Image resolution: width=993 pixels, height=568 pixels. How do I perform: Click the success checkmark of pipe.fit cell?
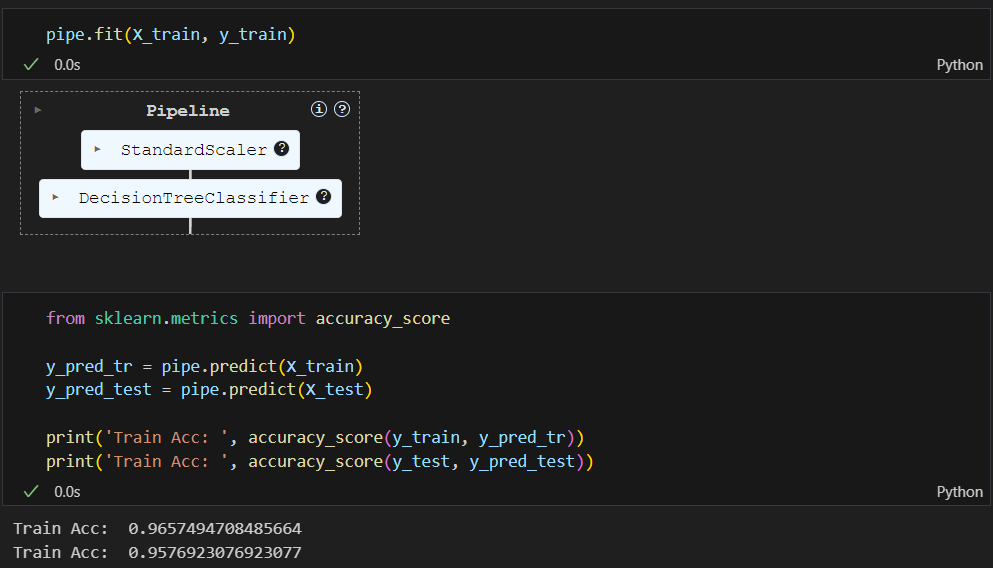pyautogui.click(x=31, y=65)
